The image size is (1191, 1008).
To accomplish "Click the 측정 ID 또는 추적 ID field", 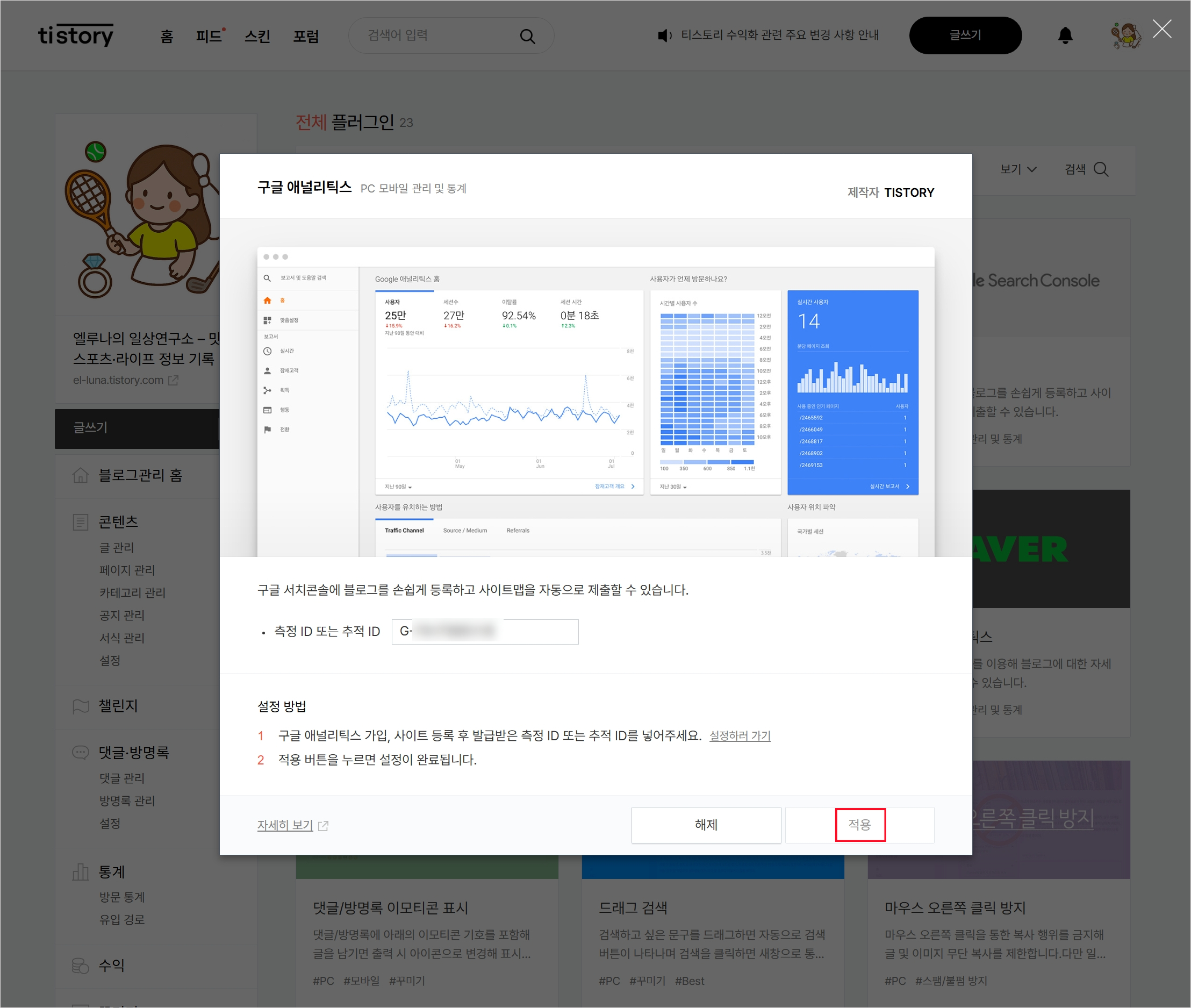I will [x=485, y=632].
